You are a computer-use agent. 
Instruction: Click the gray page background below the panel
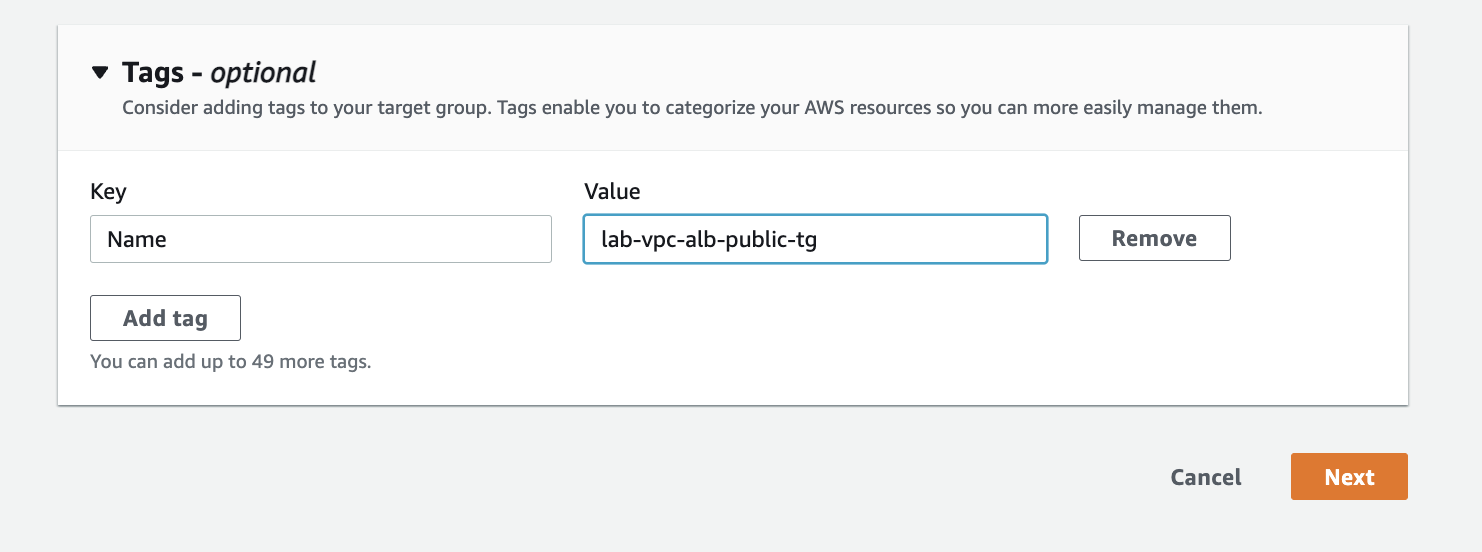[600, 480]
